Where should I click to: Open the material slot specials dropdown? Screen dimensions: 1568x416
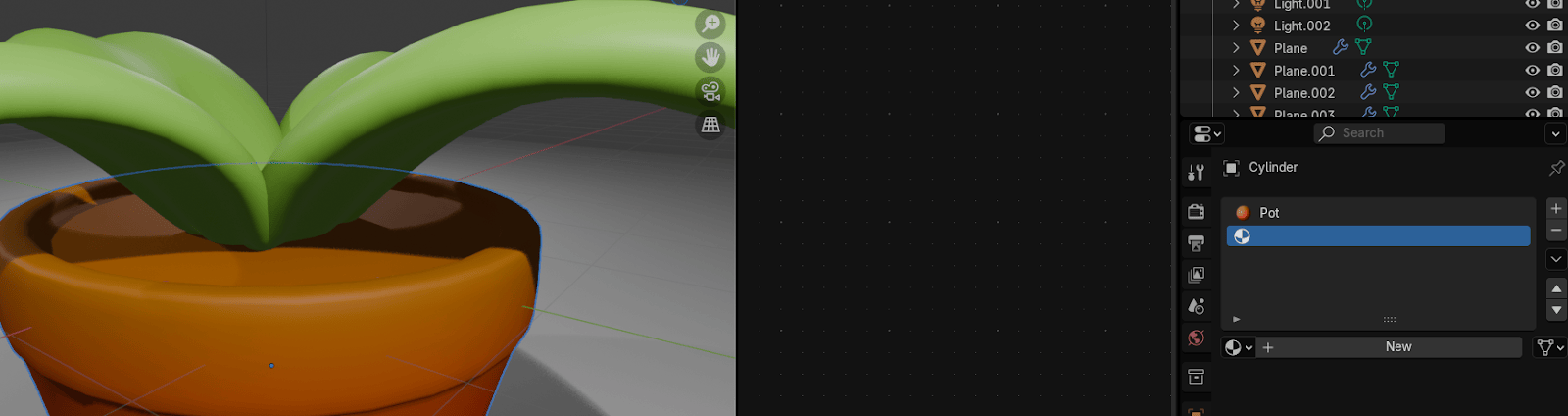pos(1555,259)
